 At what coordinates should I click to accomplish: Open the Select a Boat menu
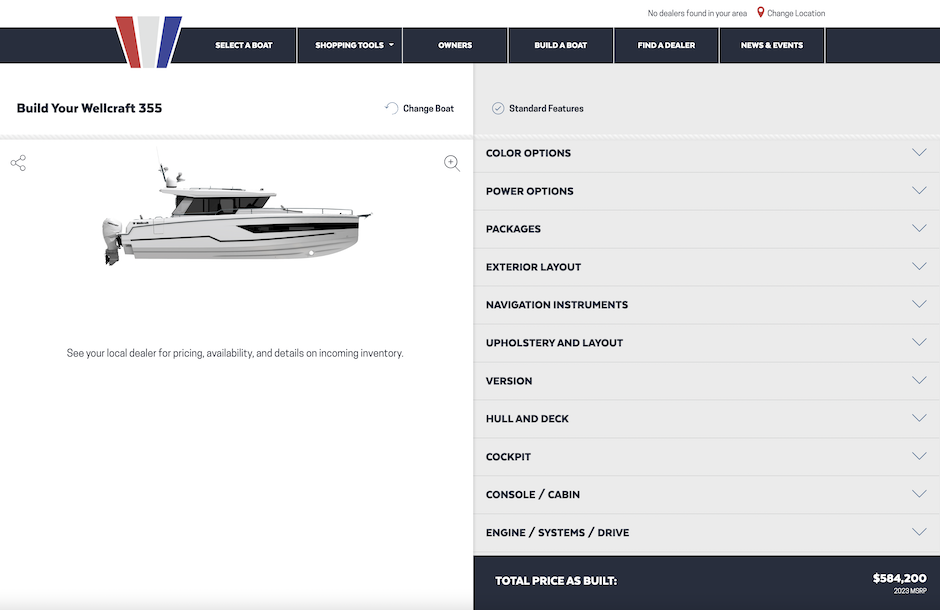tap(244, 45)
